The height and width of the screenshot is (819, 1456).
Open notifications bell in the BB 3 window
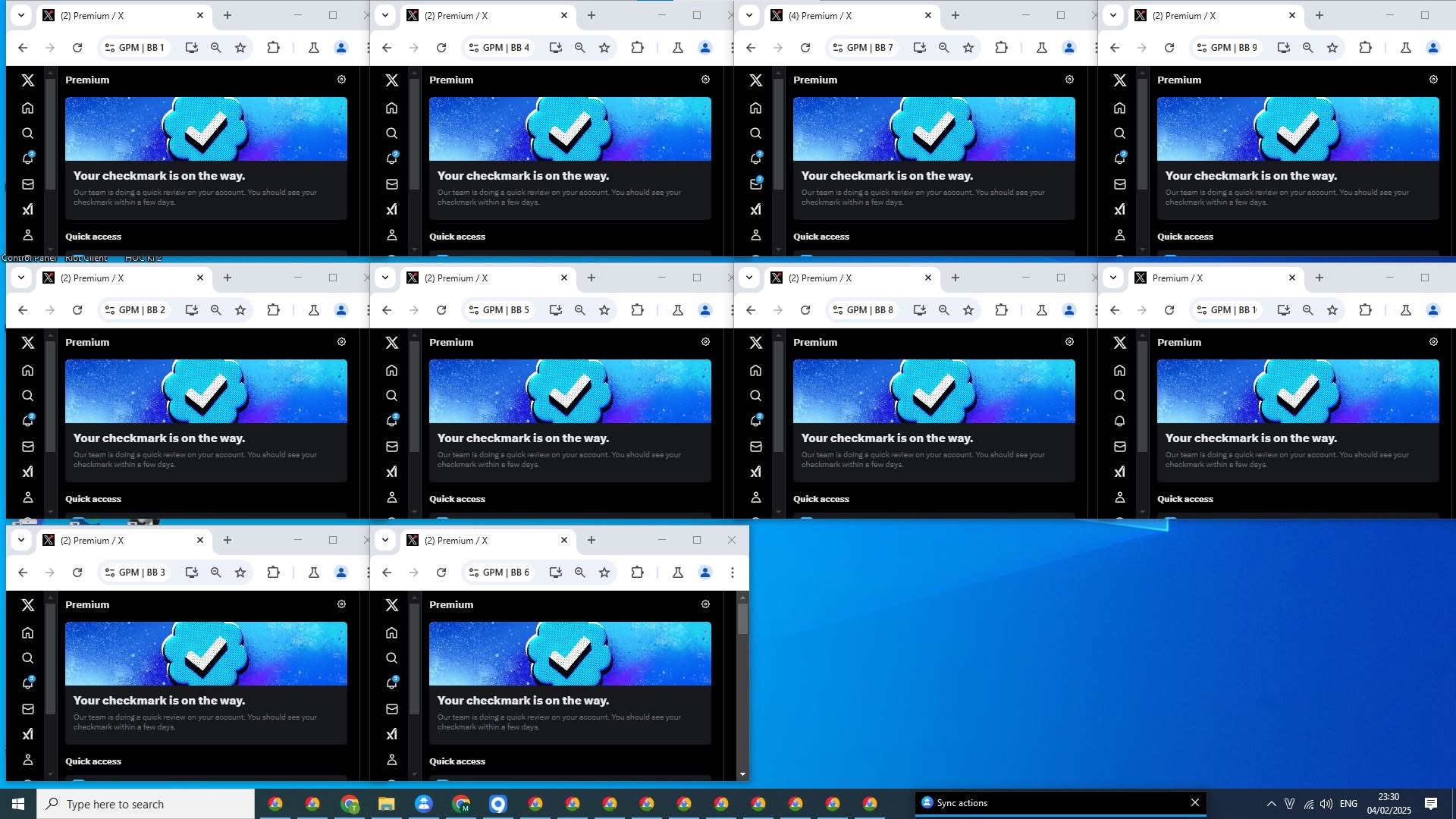pyautogui.click(x=28, y=683)
